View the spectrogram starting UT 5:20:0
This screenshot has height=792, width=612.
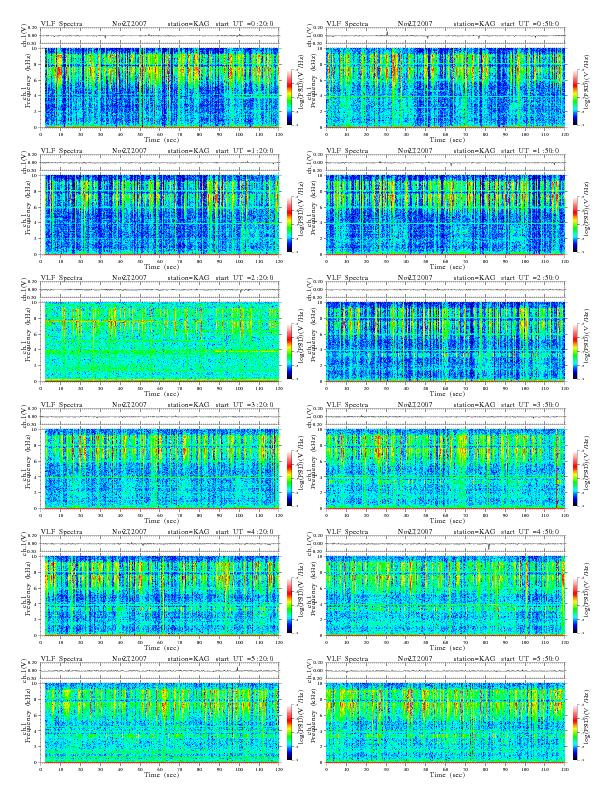coord(160,723)
